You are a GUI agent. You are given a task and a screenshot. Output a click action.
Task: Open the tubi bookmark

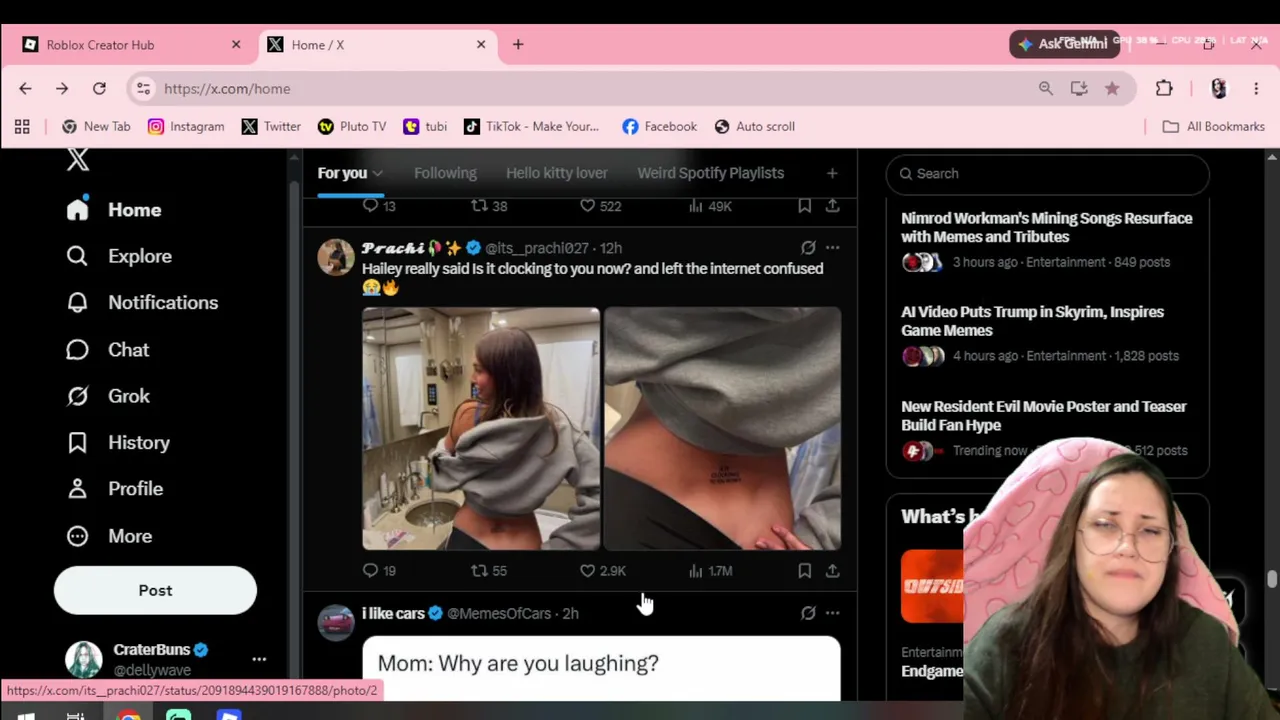(x=425, y=127)
